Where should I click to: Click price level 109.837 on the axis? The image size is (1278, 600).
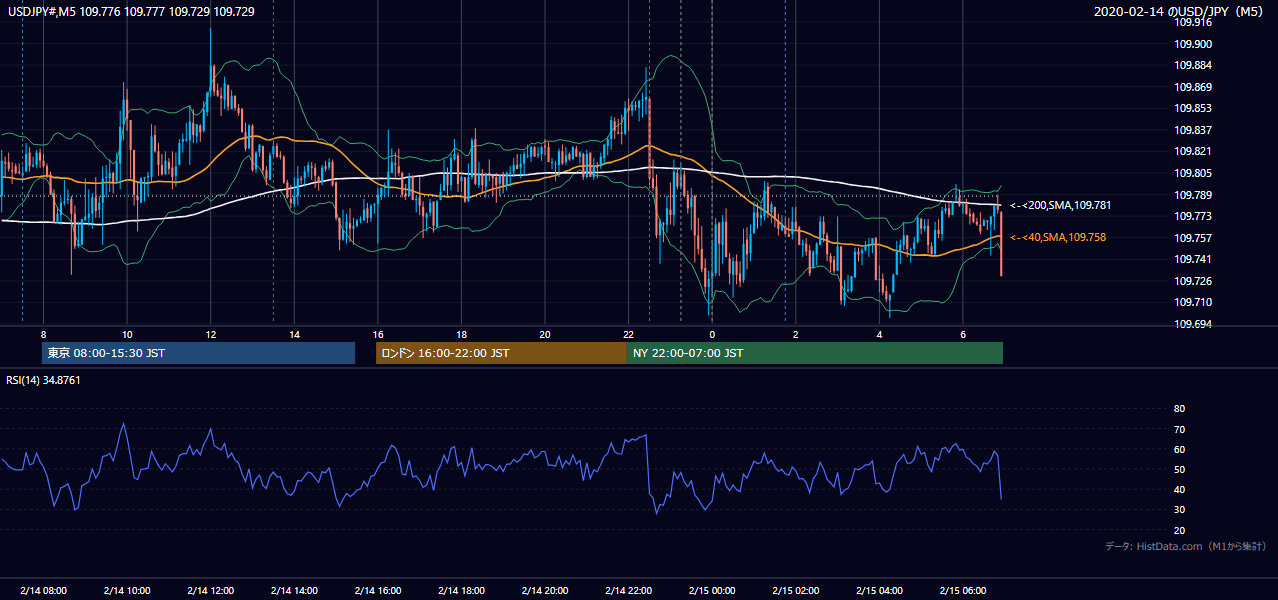pos(1192,130)
